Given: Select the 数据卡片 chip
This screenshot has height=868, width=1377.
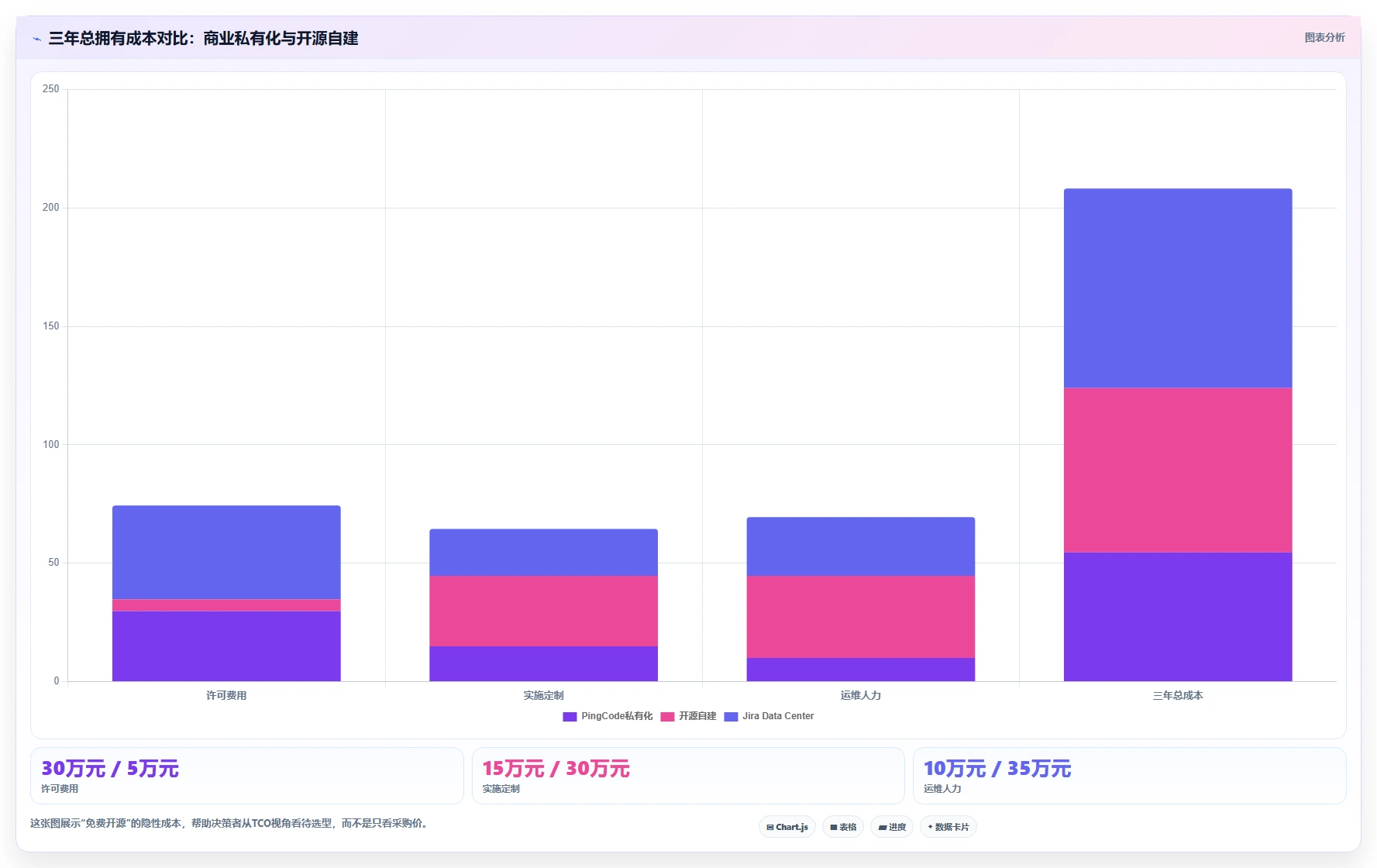Looking at the screenshot, I should [948, 827].
